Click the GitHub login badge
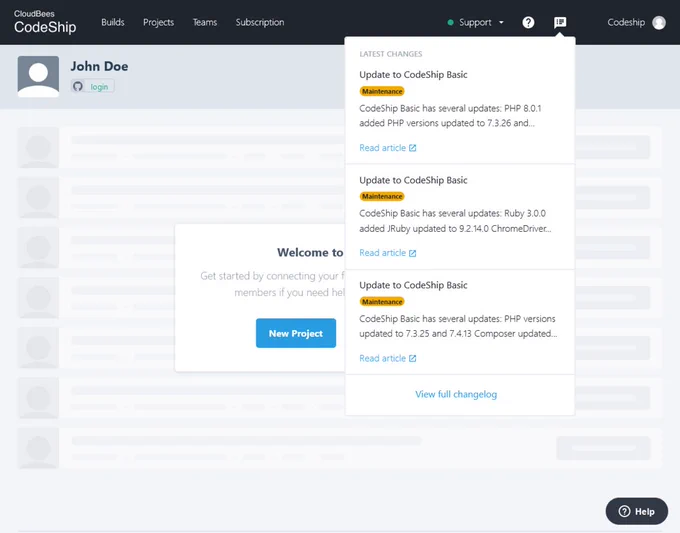The height and width of the screenshot is (533, 680). tap(93, 86)
